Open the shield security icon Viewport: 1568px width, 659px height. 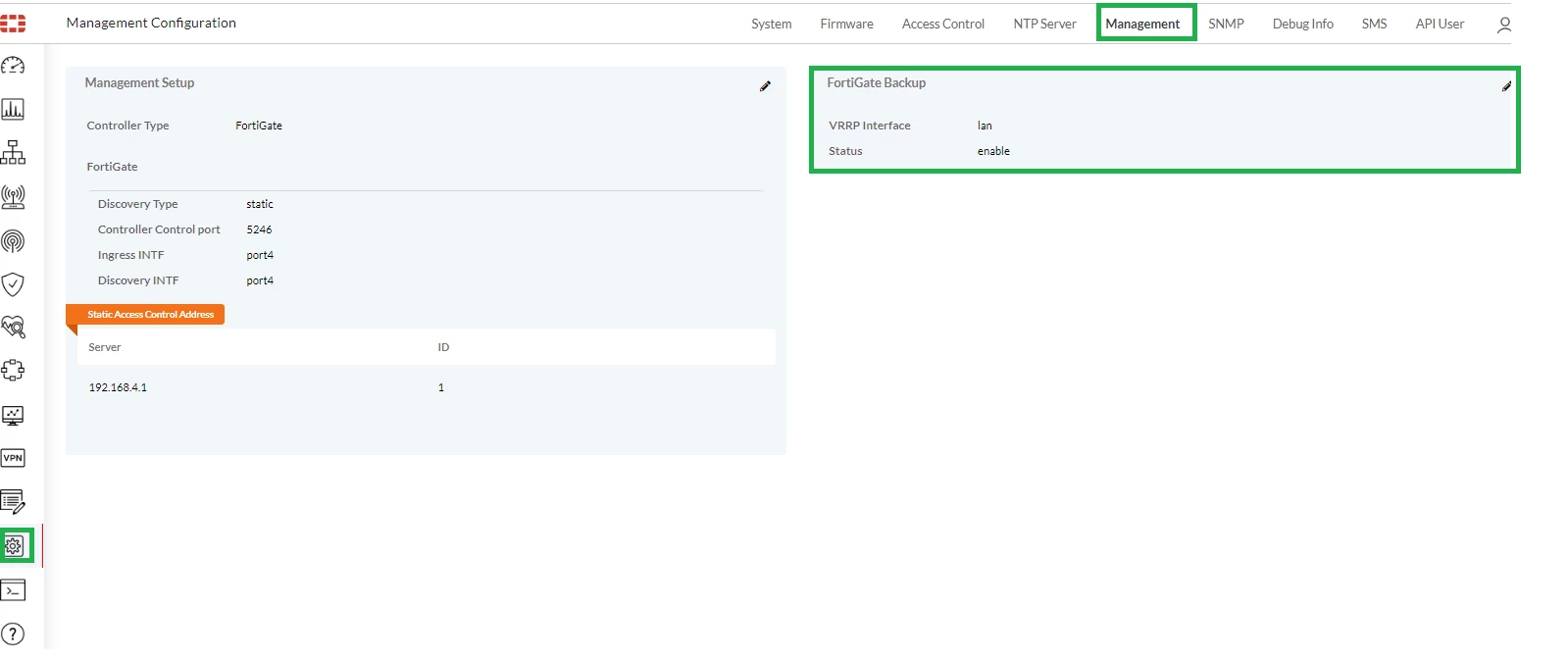click(x=13, y=284)
